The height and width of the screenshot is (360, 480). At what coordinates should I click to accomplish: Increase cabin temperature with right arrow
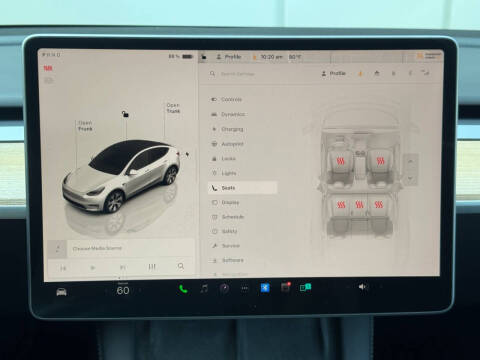(x=140, y=290)
